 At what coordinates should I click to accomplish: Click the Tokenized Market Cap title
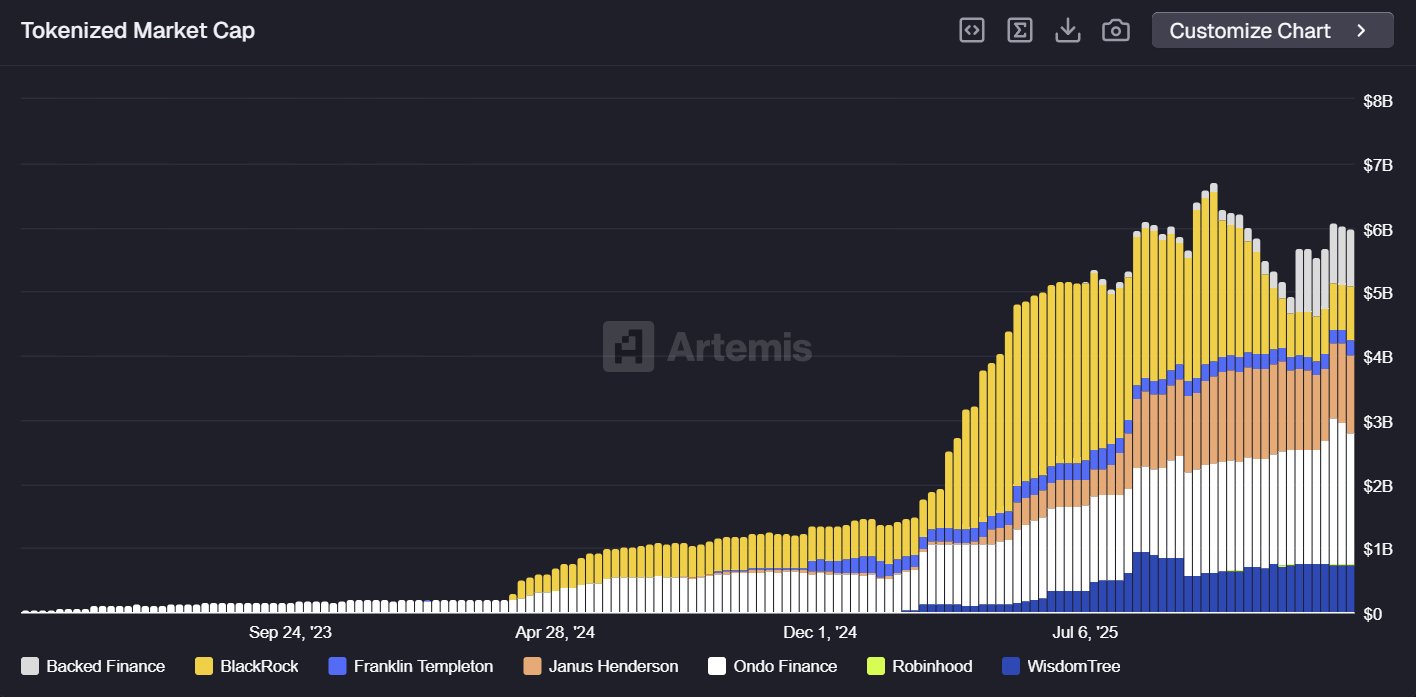(x=138, y=30)
